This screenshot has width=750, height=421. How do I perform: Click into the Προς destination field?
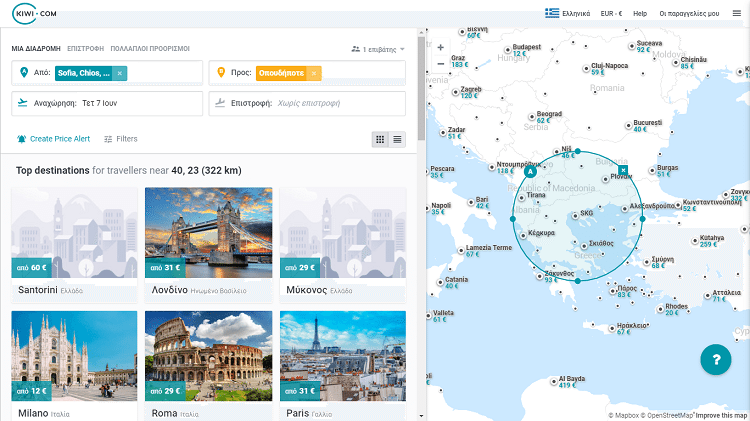pyautogui.click(x=307, y=73)
